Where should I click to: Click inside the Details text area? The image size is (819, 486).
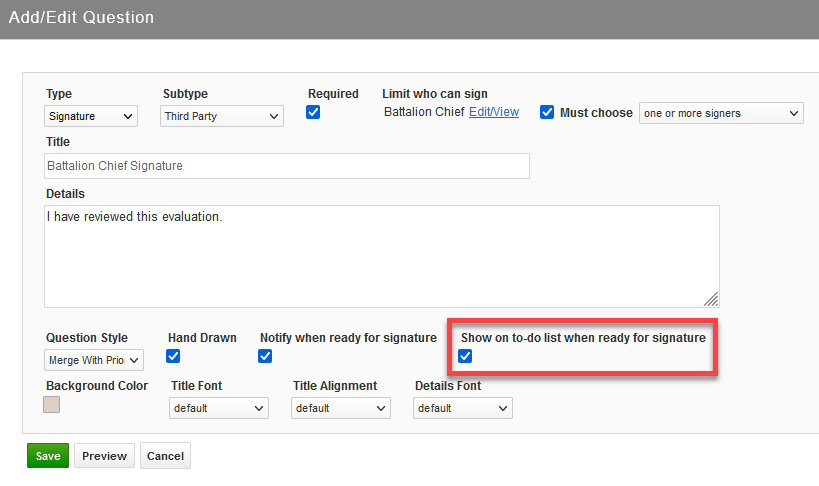click(382, 256)
